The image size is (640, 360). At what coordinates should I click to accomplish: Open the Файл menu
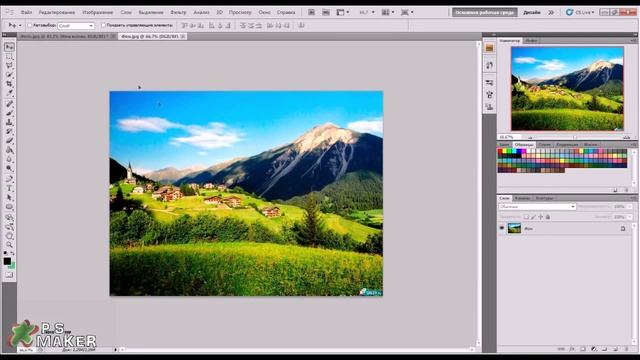point(26,13)
